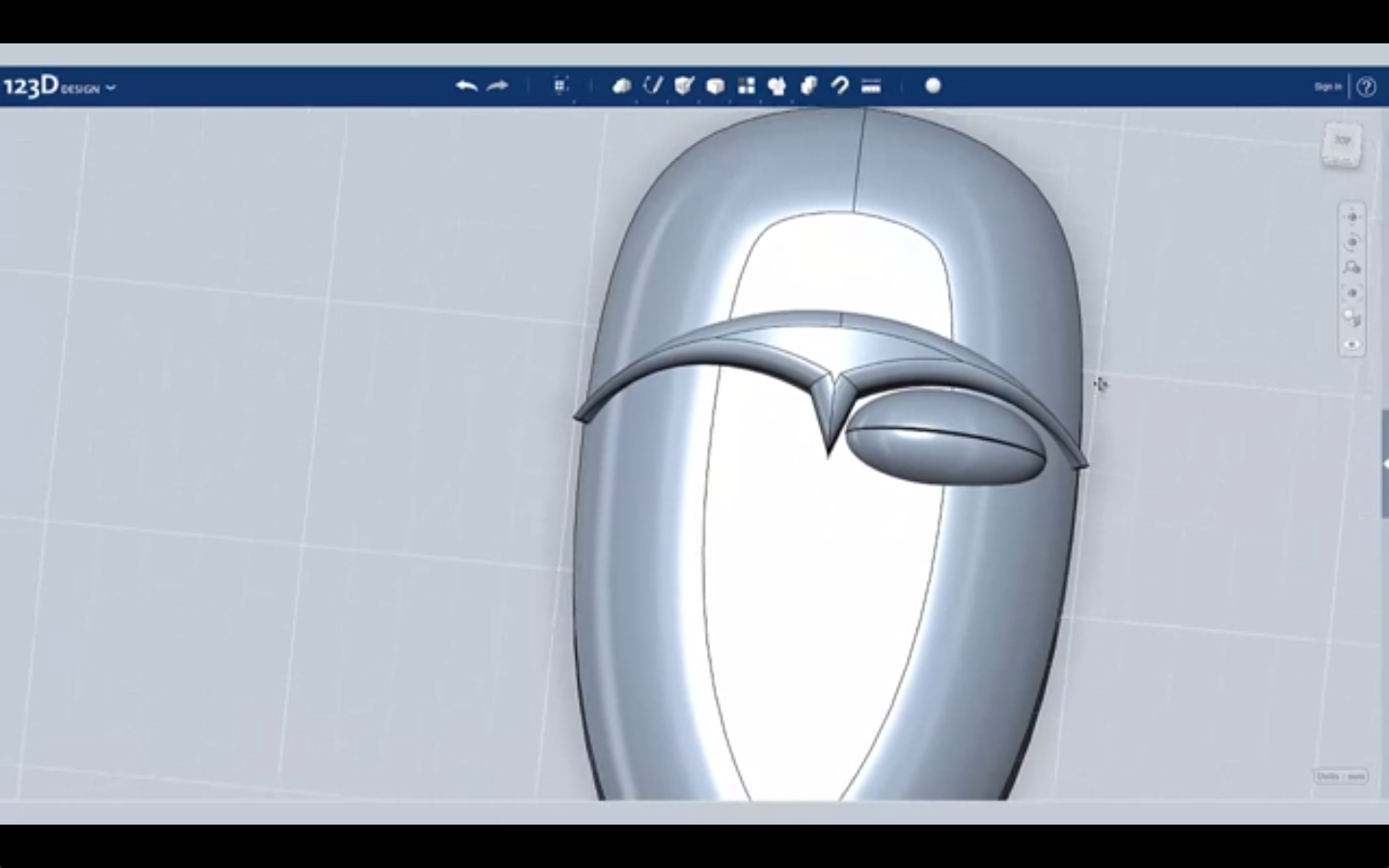Select the Measure ruler tool
The image size is (1389, 868).
[x=871, y=86]
